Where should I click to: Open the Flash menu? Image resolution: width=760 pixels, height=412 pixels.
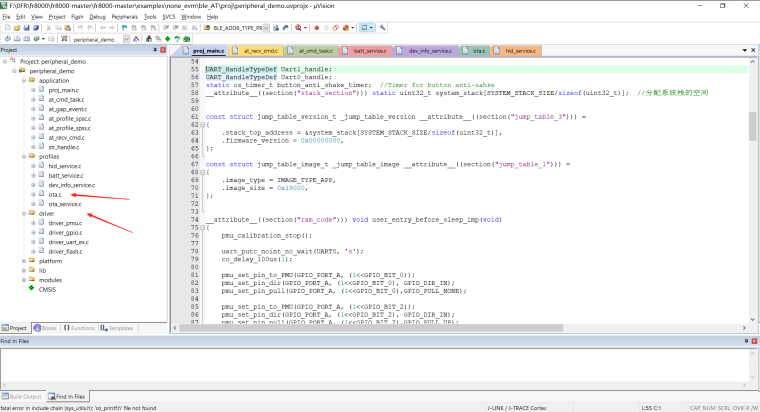77,17
